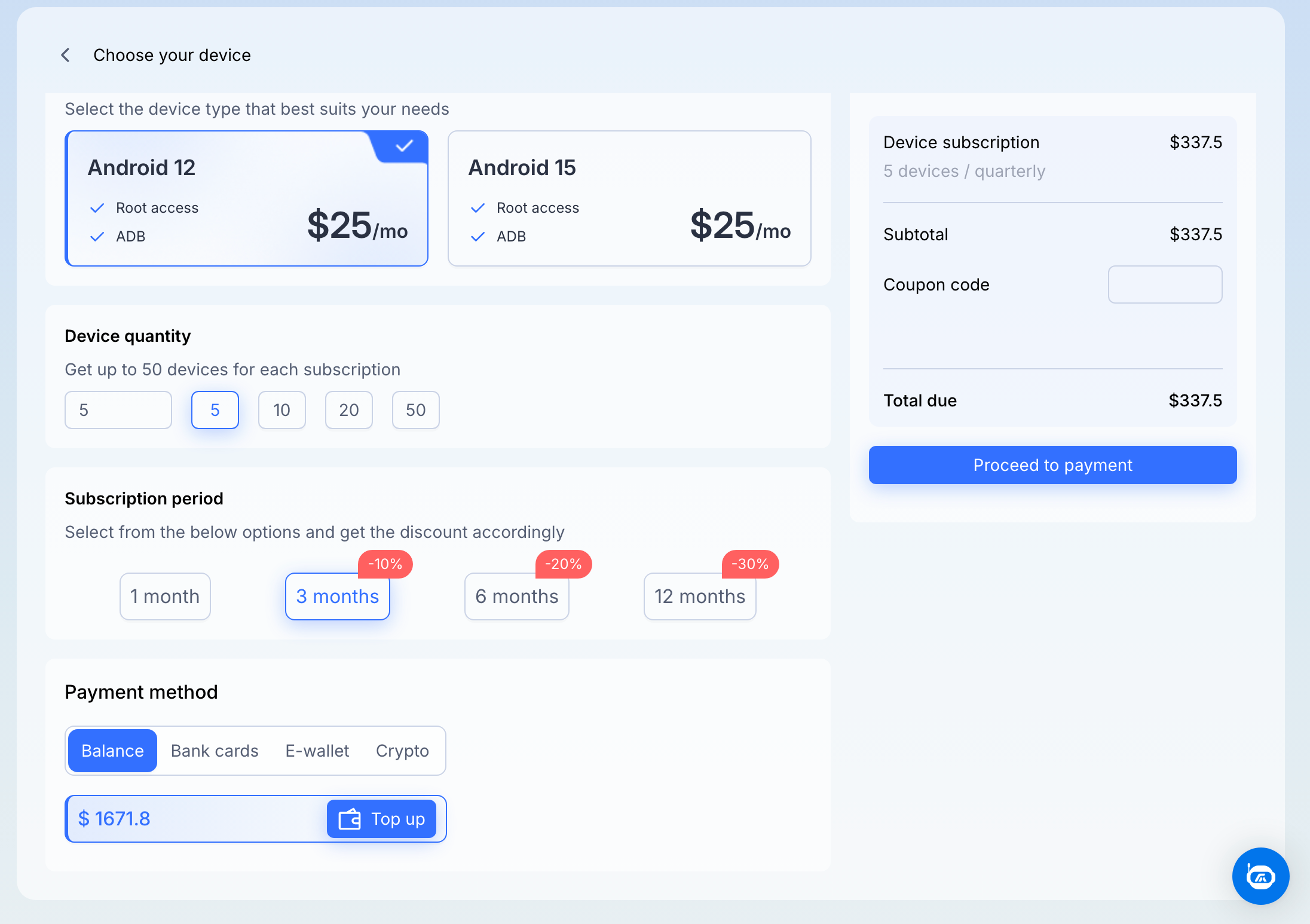Image resolution: width=1310 pixels, height=924 pixels.
Task: Focus the Coupon code input field
Action: coord(1165,284)
